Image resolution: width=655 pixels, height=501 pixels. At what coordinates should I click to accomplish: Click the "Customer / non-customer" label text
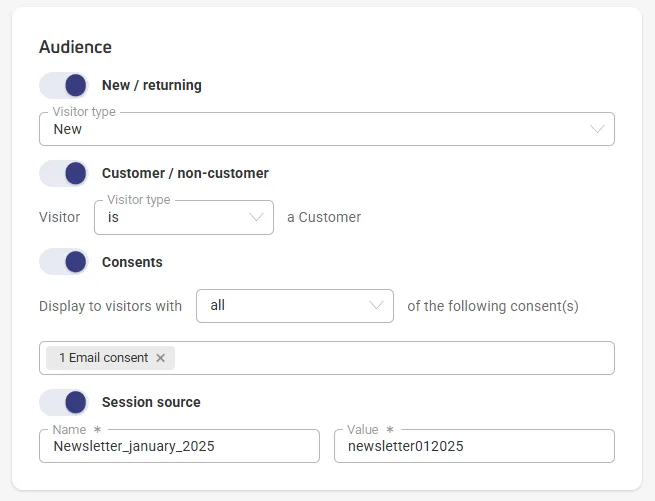pyautogui.click(x=185, y=173)
